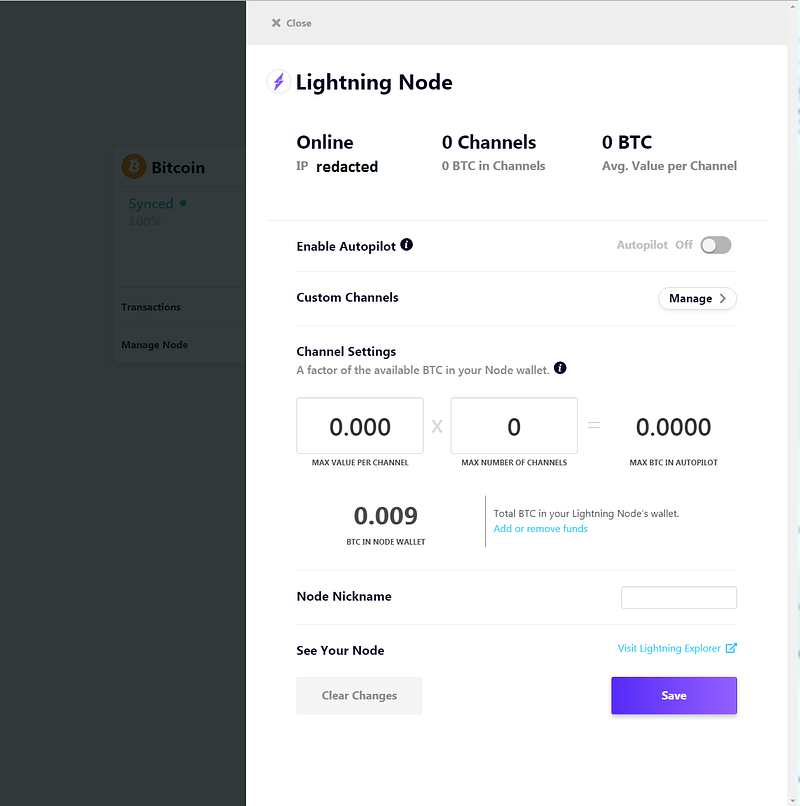Open the Transactions menu item
Image resolution: width=800 pixels, height=806 pixels.
151,307
